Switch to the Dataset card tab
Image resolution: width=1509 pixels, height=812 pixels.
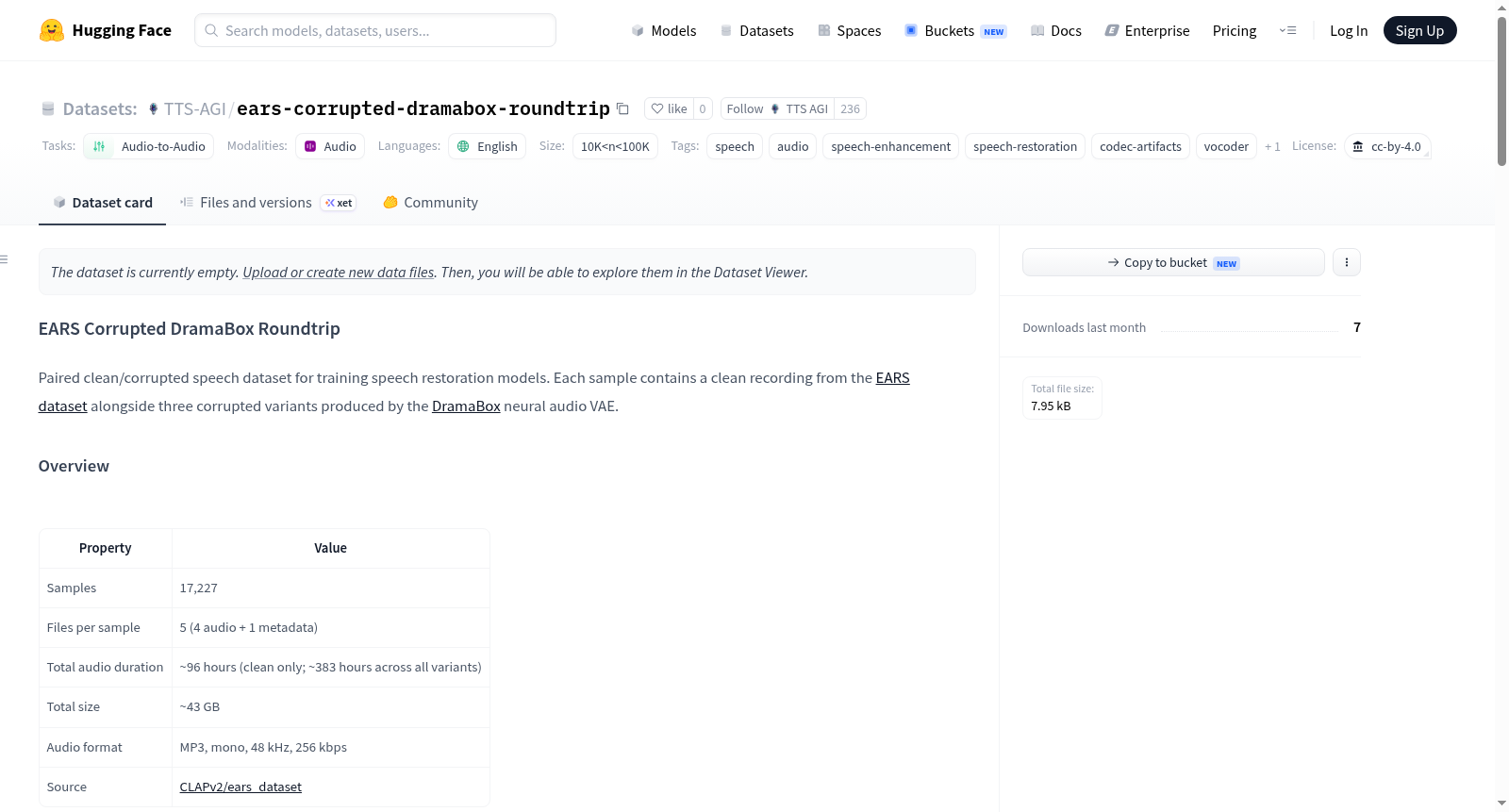point(103,203)
